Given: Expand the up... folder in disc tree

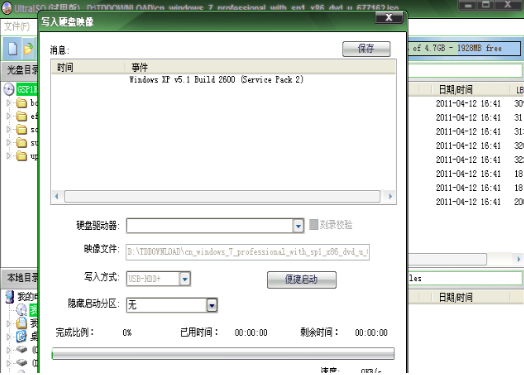Looking at the screenshot, I should click(9, 156).
